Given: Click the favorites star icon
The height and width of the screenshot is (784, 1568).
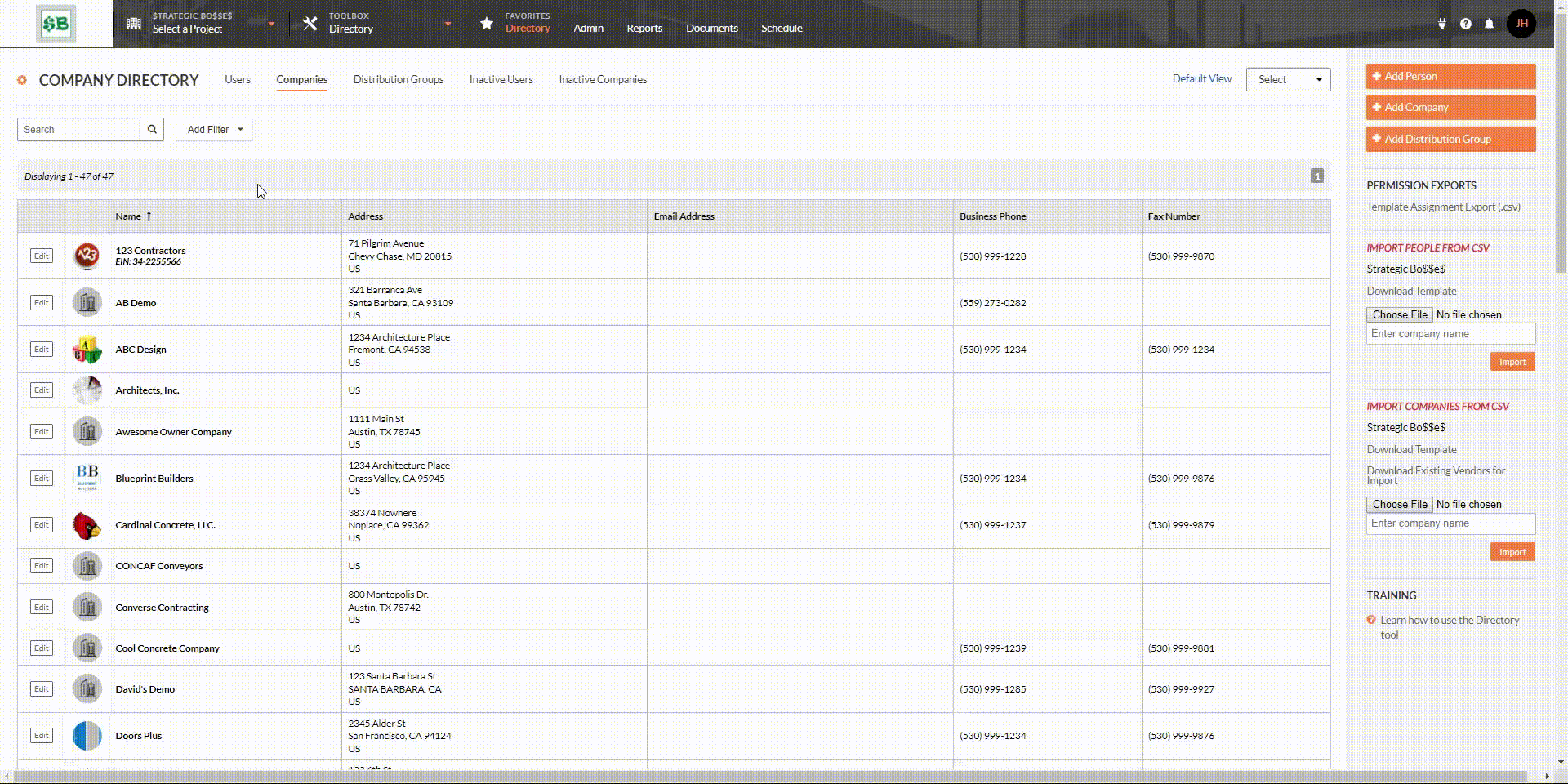Looking at the screenshot, I should (x=487, y=24).
